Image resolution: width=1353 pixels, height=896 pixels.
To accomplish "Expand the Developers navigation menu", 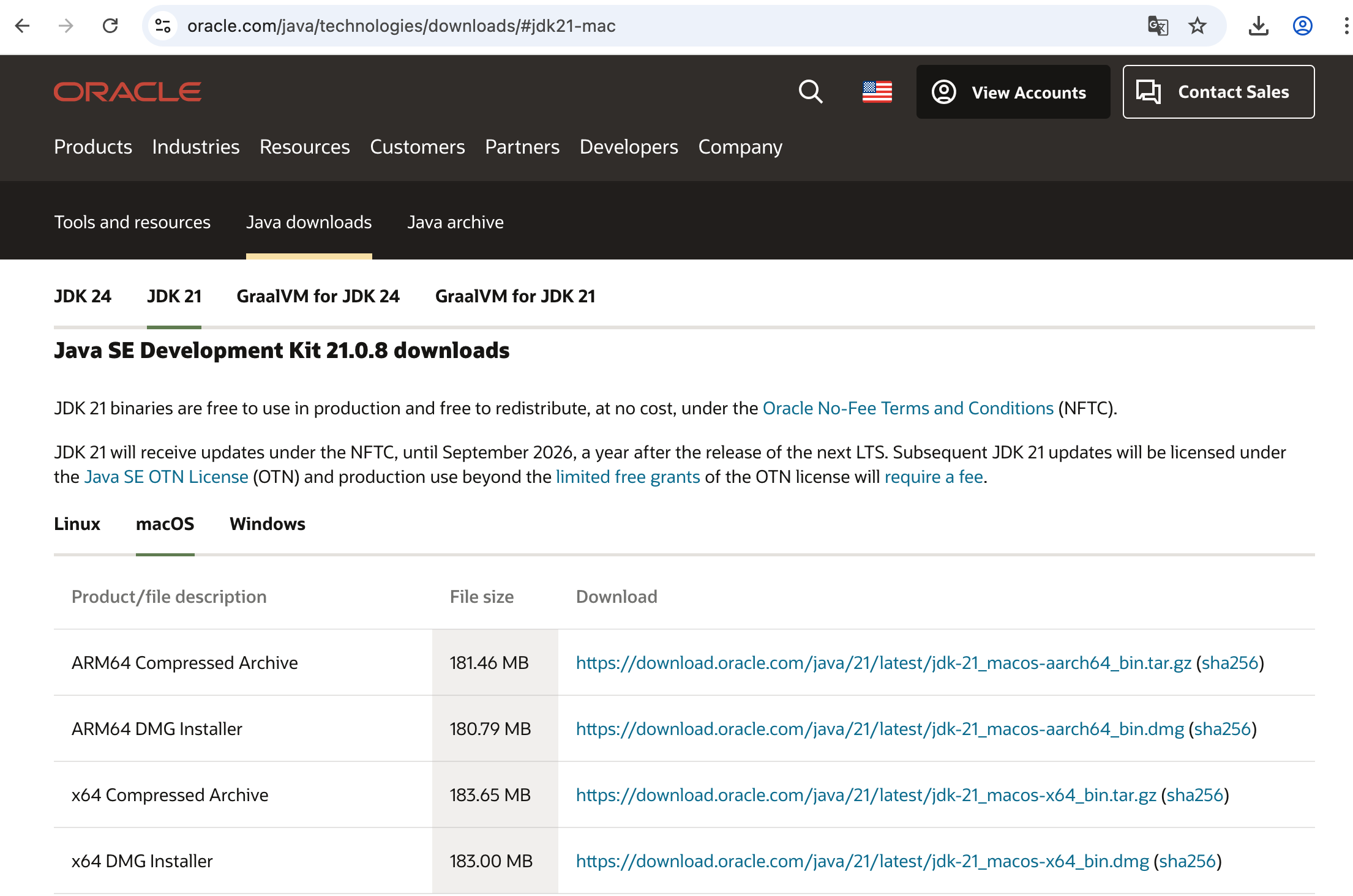I will click(x=629, y=147).
